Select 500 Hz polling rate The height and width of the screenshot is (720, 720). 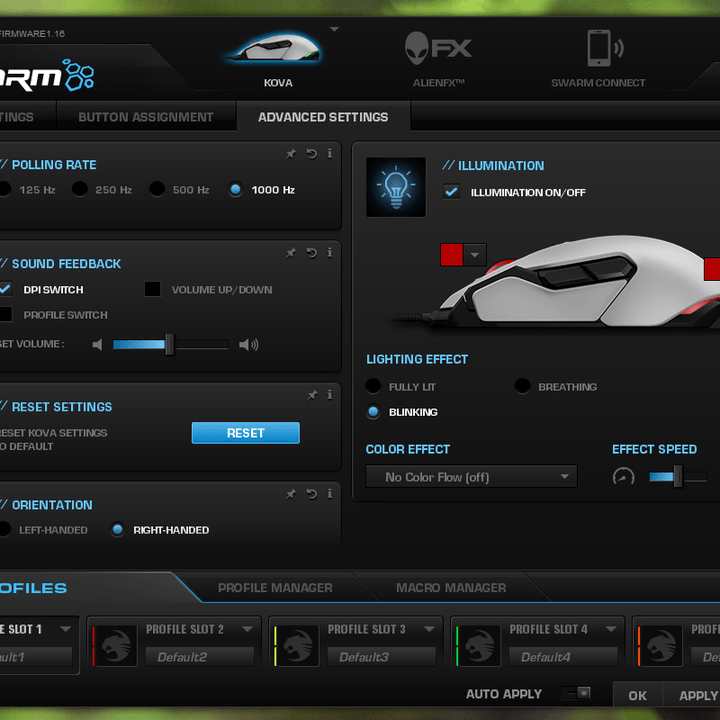(157, 189)
